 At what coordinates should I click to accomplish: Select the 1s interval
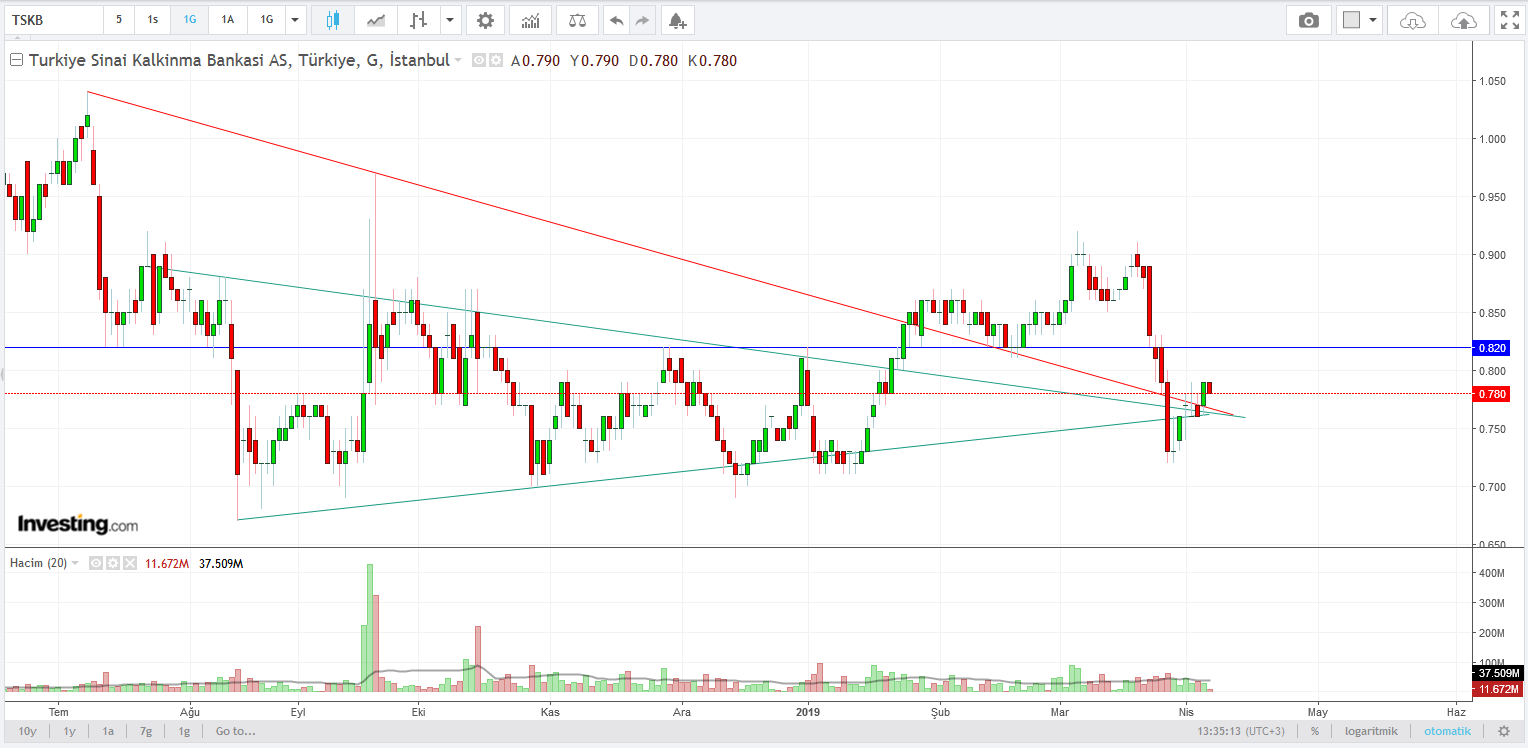pyautogui.click(x=152, y=20)
